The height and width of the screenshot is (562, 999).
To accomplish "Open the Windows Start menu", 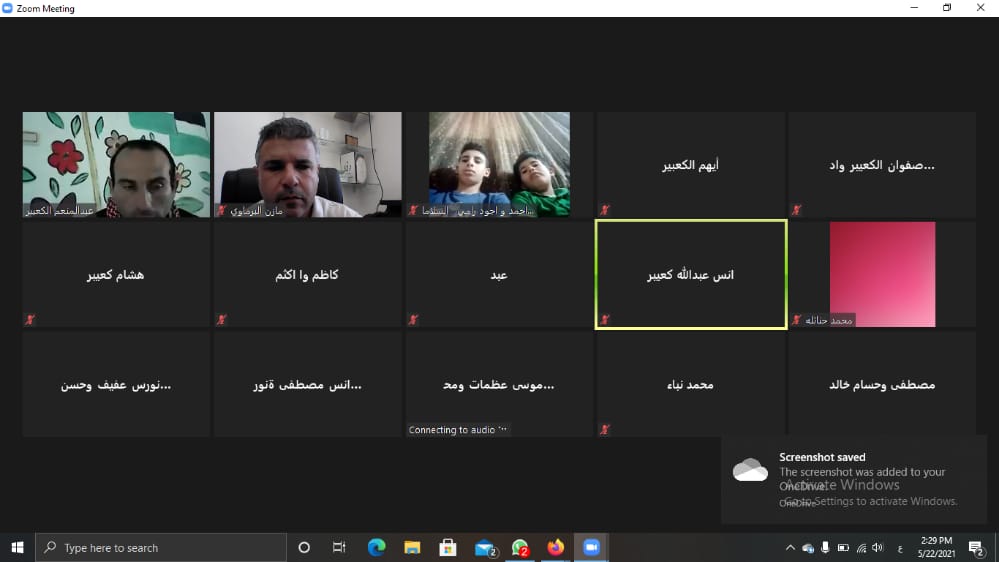I will [17, 547].
